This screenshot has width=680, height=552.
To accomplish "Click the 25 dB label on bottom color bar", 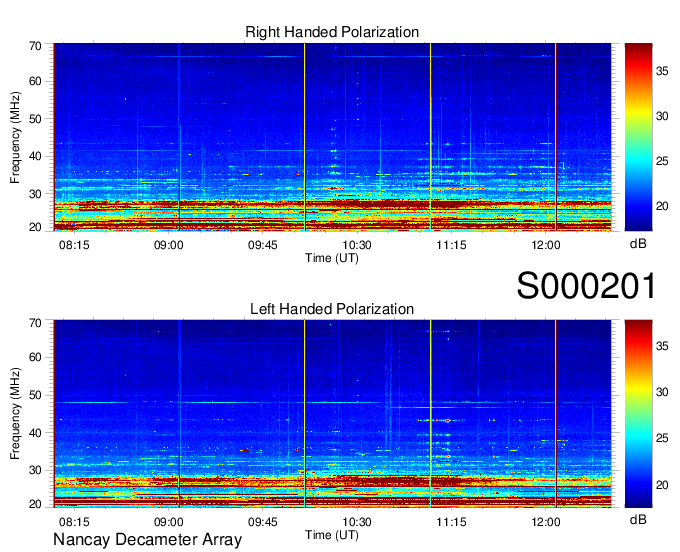I will [x=662, y=438].
